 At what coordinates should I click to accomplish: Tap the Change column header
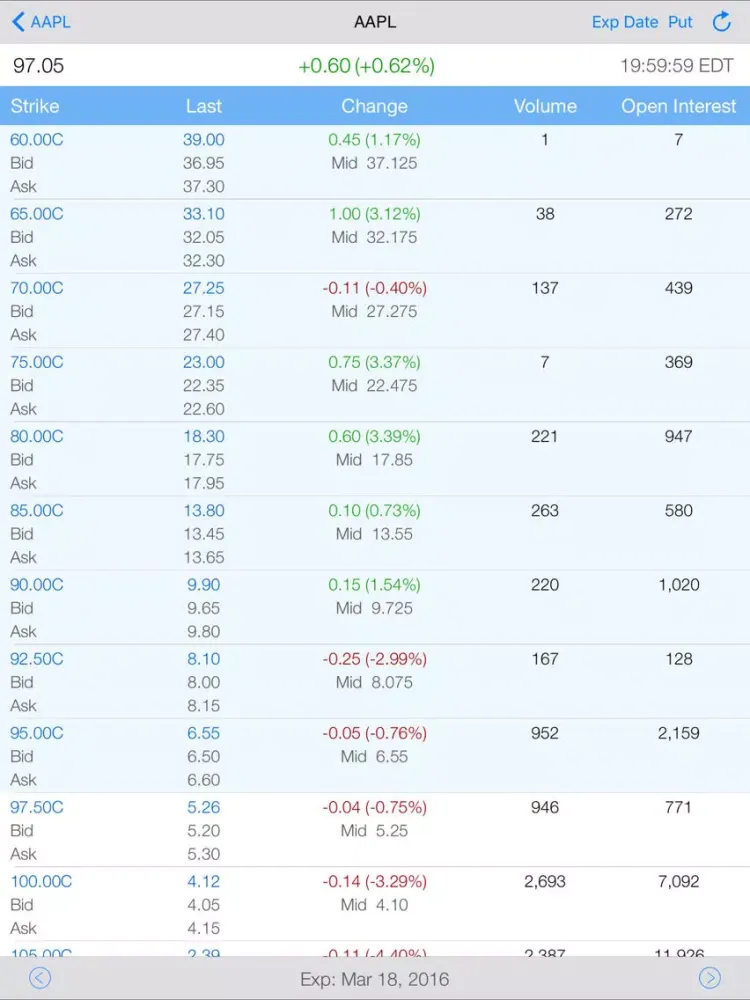coord(374,106)
